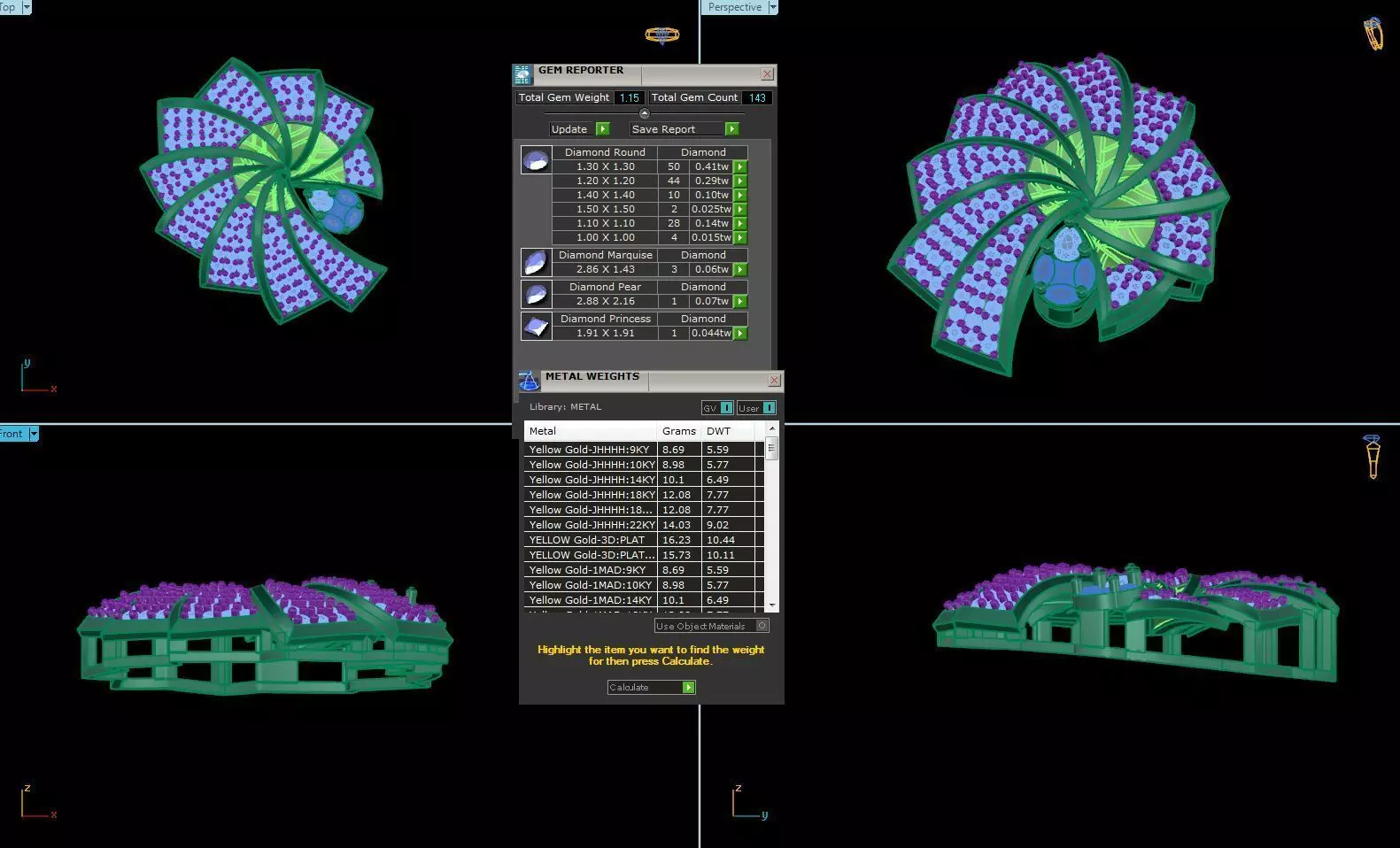Click green arrow for 1.40 X 1.40 row

[740, 195]
